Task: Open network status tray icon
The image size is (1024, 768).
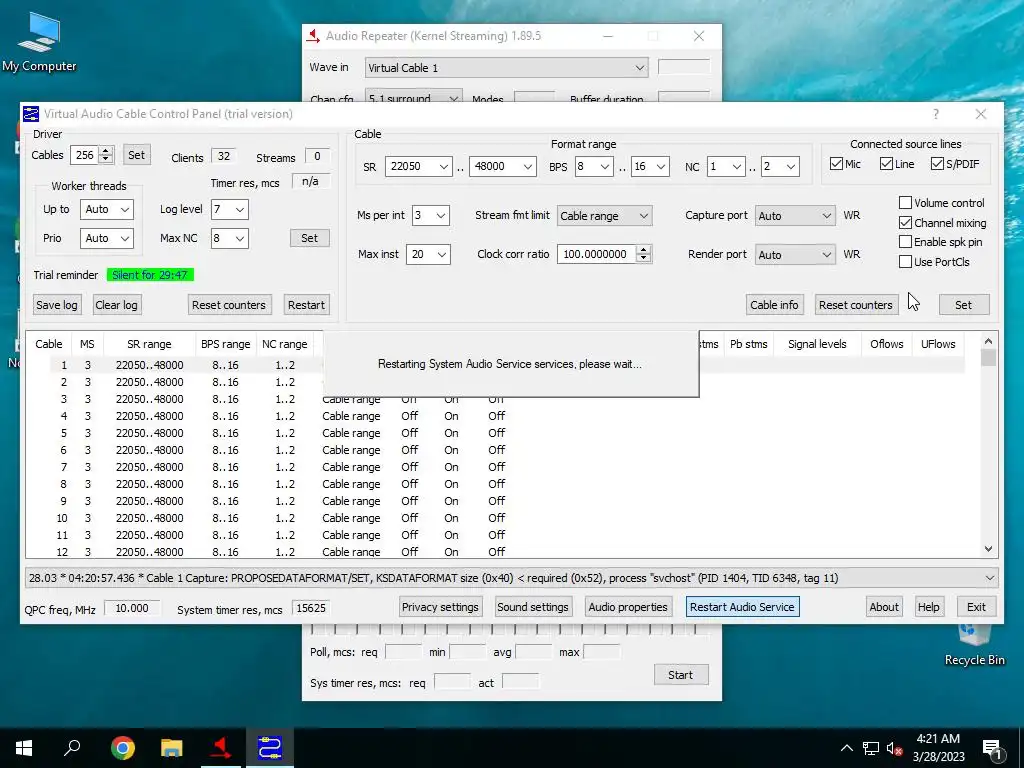Action: coord(871,748)
